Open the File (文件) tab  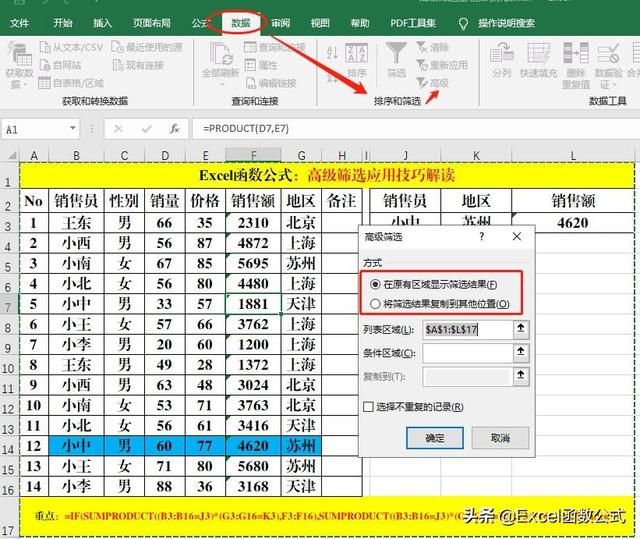point(20,23)
